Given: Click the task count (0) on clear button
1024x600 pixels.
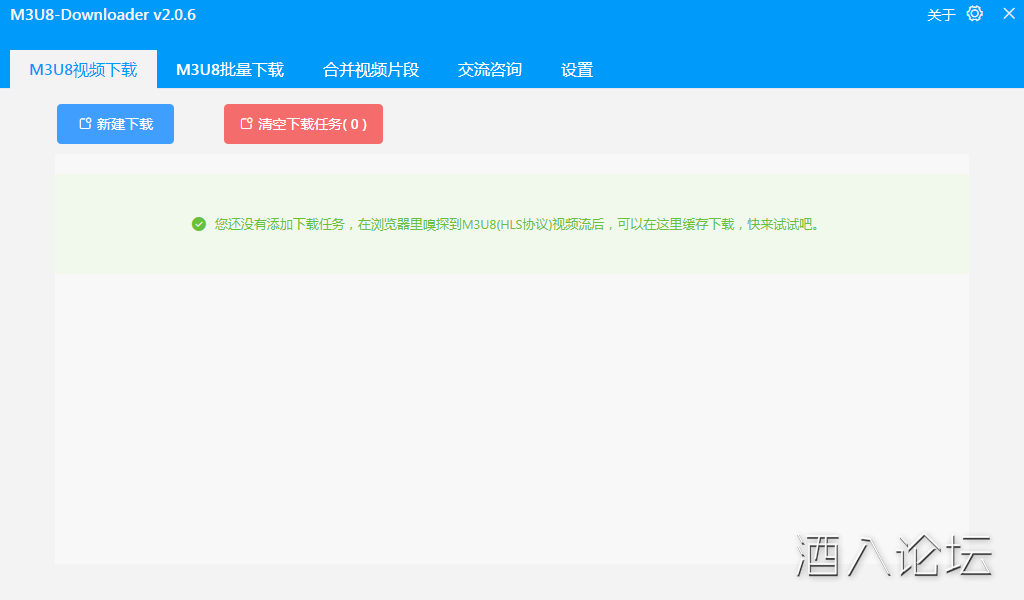Looking at the screenshot, I should 355,124.
